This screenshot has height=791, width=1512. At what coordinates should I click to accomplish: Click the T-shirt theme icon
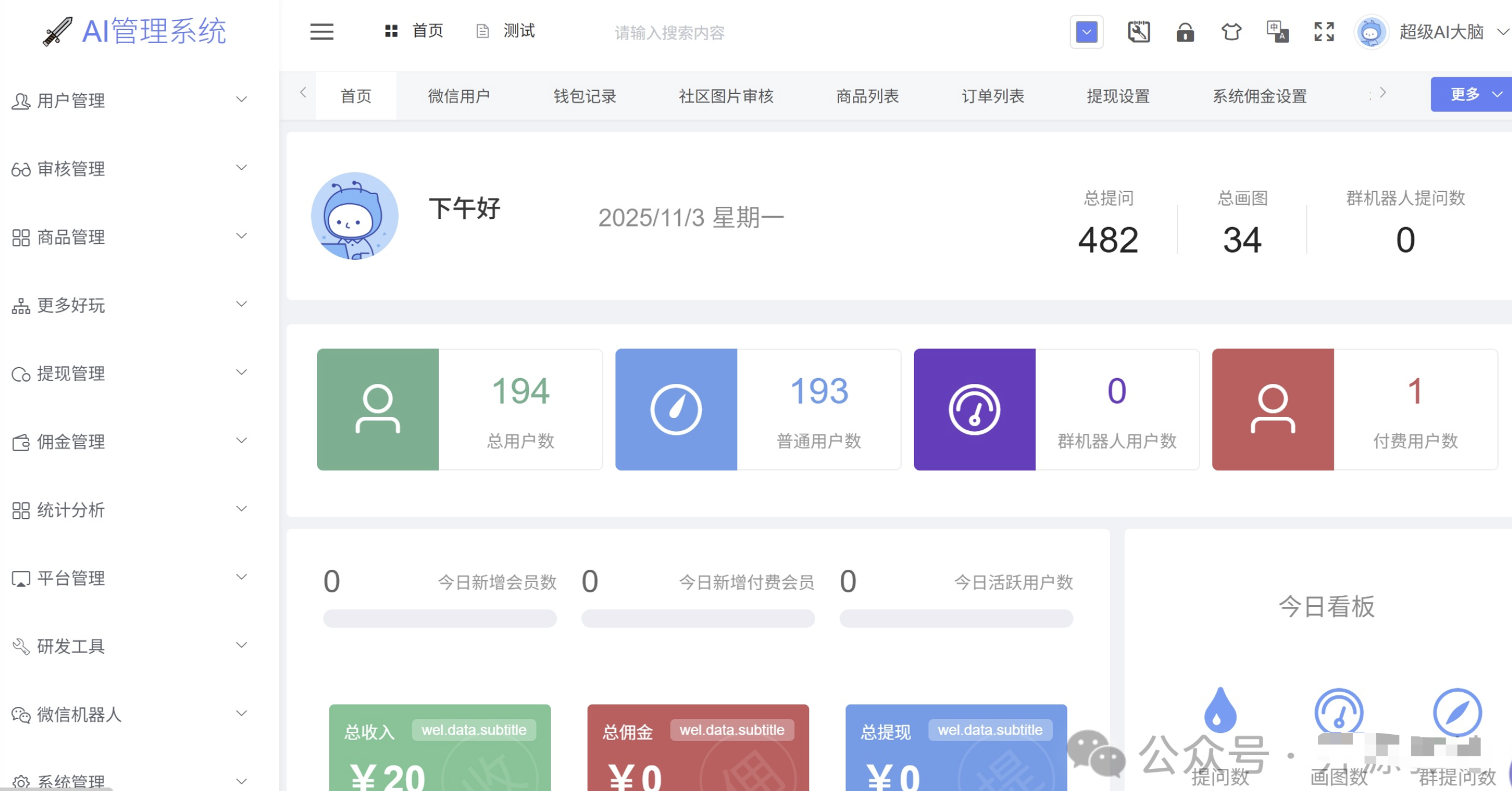point(1232,32)
